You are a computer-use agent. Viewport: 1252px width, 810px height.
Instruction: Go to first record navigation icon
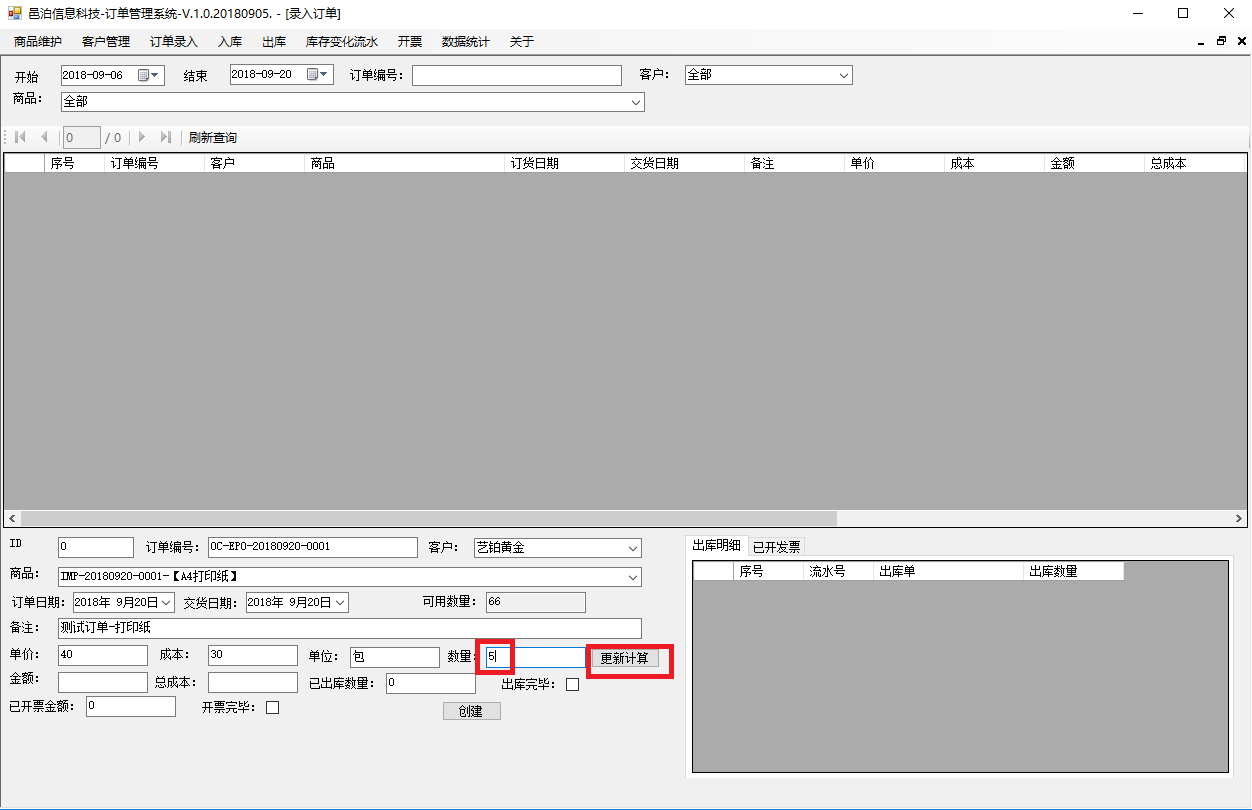coord(20,137)
